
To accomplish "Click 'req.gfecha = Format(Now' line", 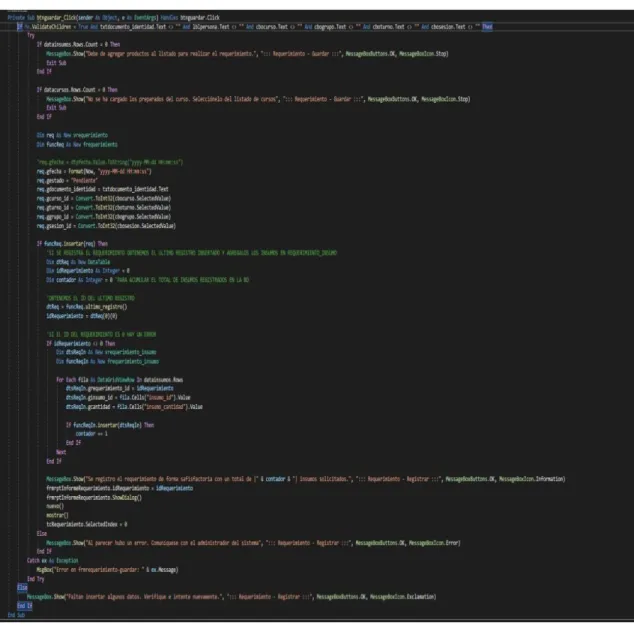I will click(94, 171).
